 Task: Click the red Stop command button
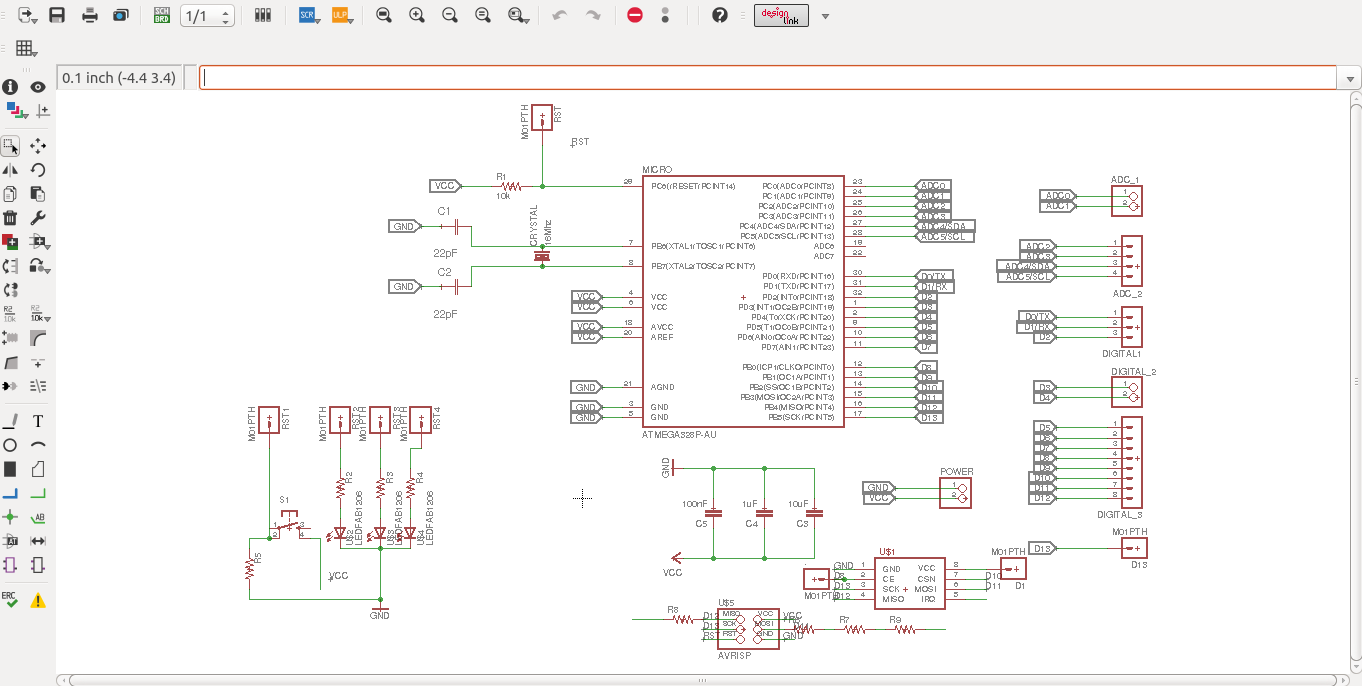[x=634, y=15]
